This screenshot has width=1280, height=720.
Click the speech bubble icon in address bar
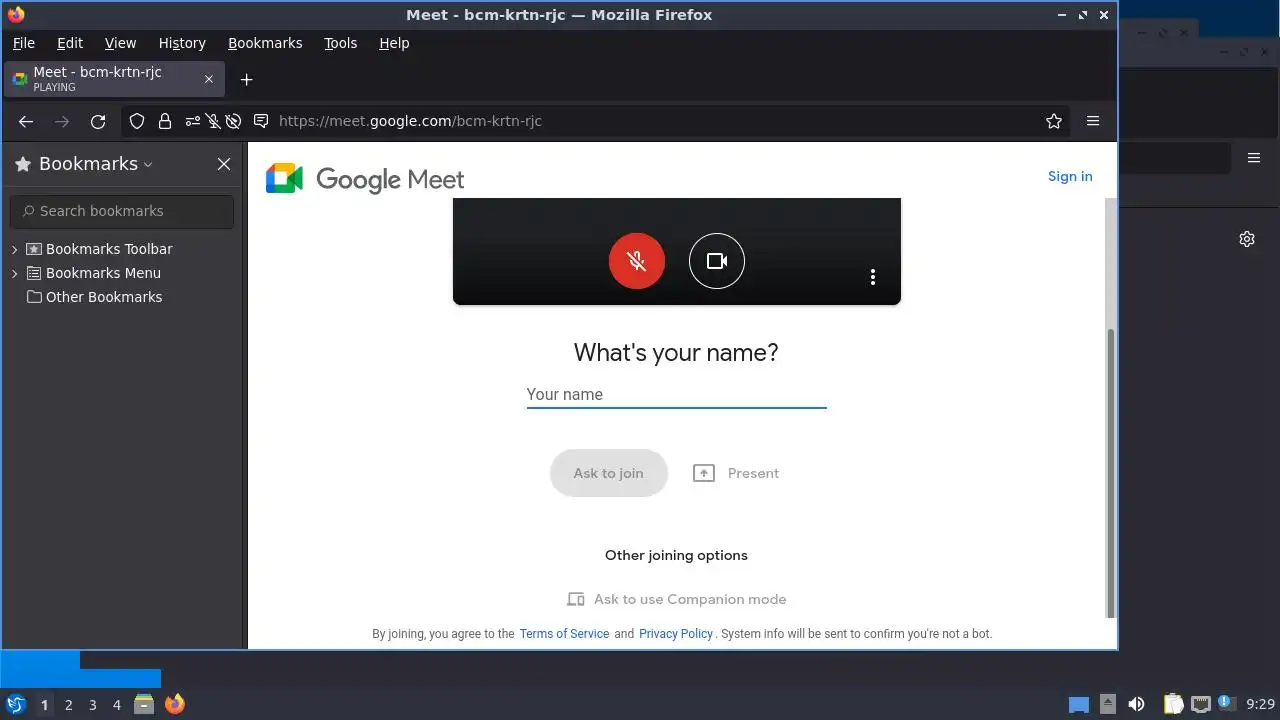pos(261,121)
